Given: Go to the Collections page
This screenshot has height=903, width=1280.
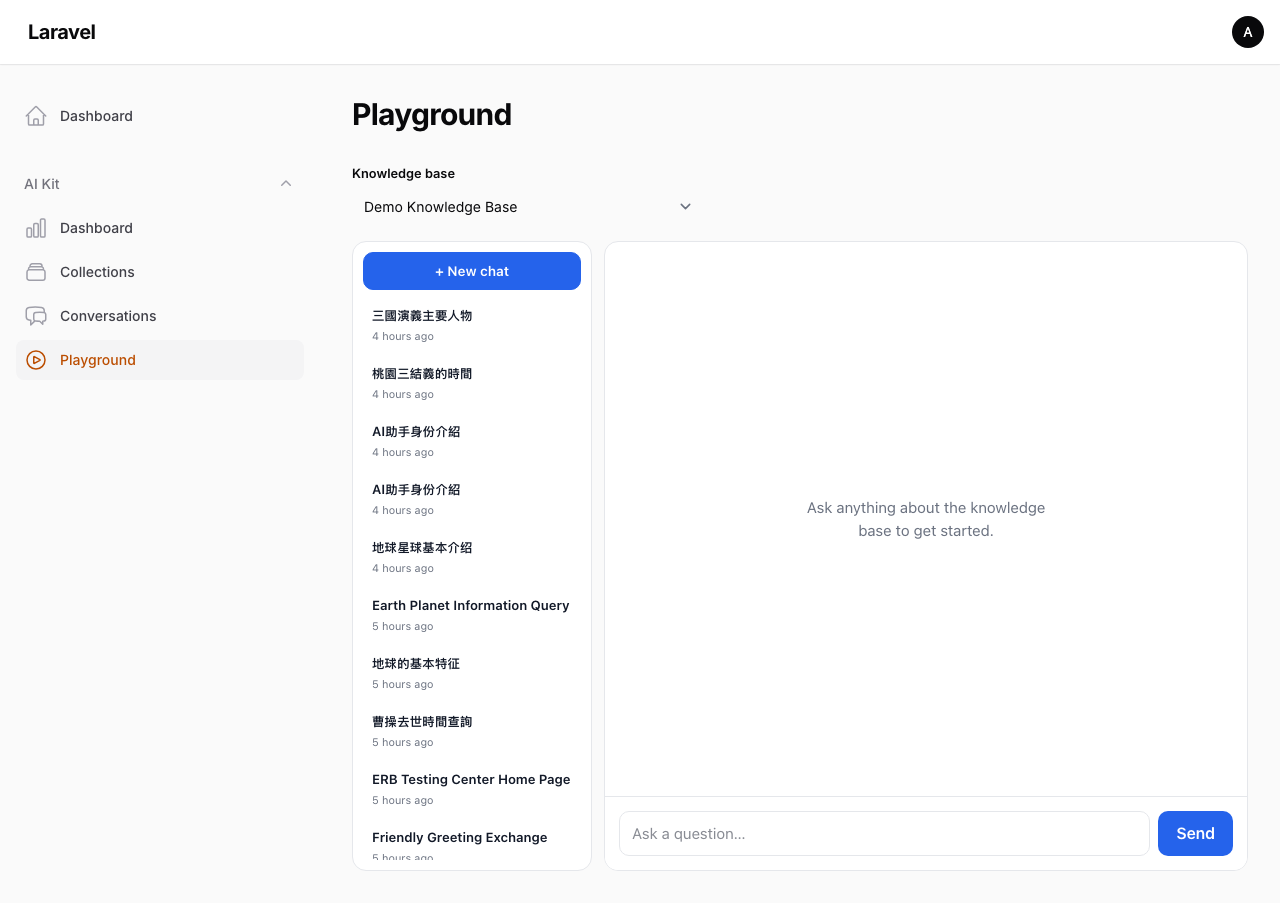Looking at the screenshot, I should [160, 272].
